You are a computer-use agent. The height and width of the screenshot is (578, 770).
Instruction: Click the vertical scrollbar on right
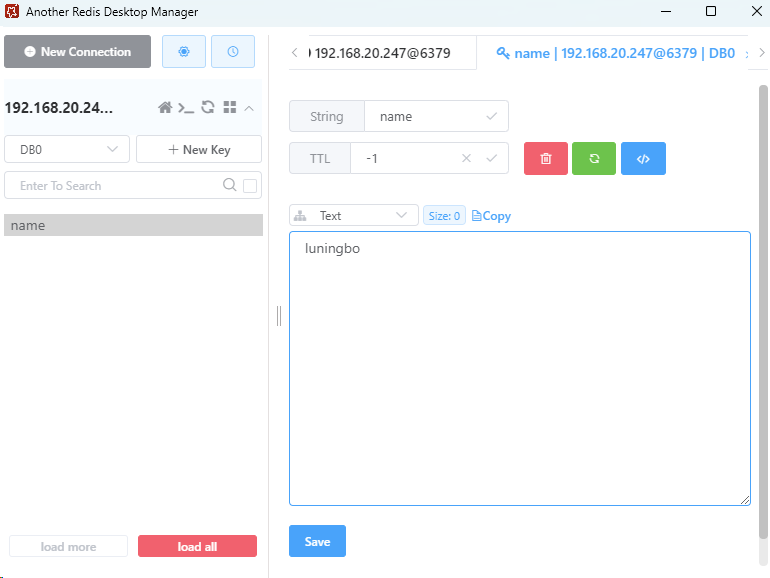pyautogui.click(x=763, y=312)
